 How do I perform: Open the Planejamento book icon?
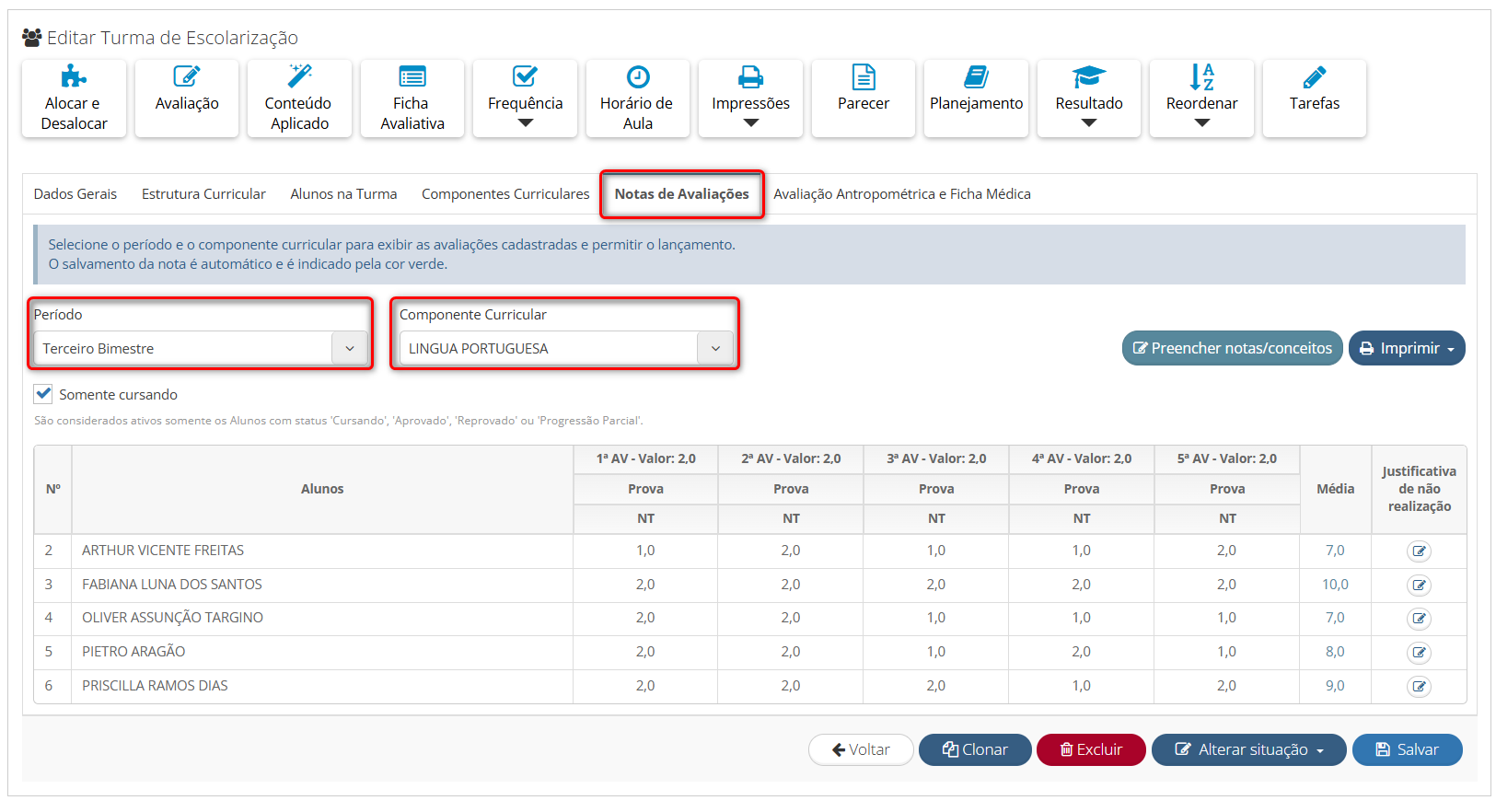click(976, 77)
